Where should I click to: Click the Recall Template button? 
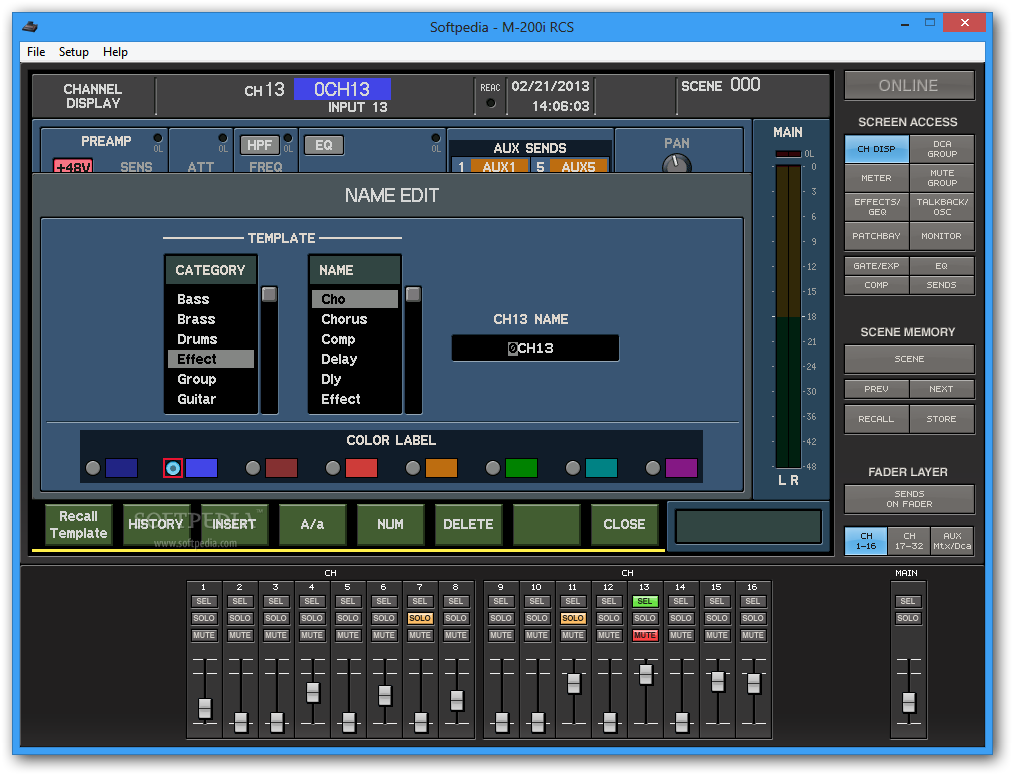[x=79, y=524]
